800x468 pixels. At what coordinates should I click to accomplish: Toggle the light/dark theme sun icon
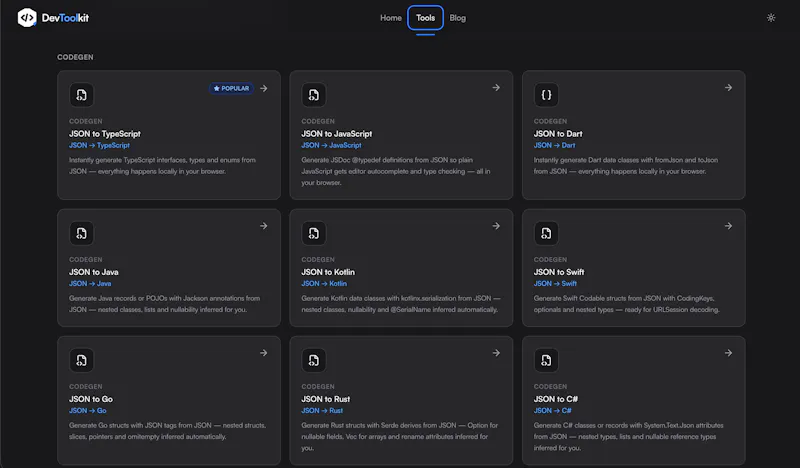771,18
